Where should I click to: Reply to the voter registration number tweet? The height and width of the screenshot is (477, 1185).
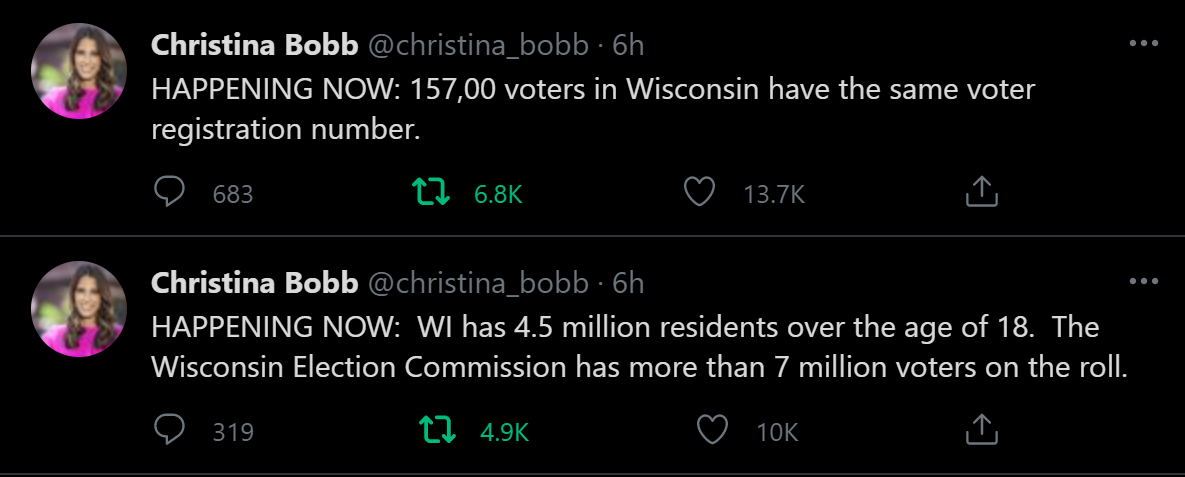coord(171,193)
